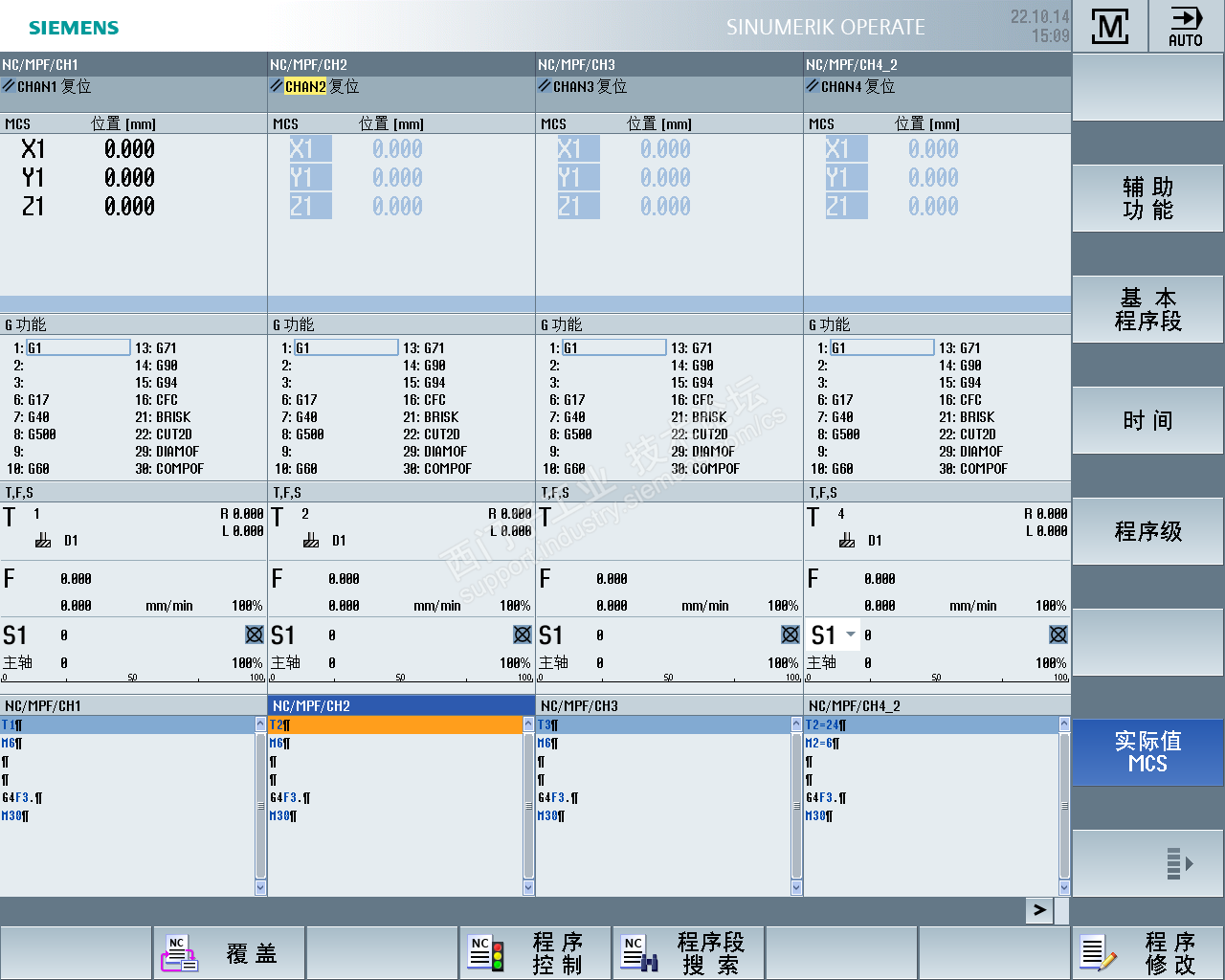Click the reset status icon beside CHAN4

[813, 86]
